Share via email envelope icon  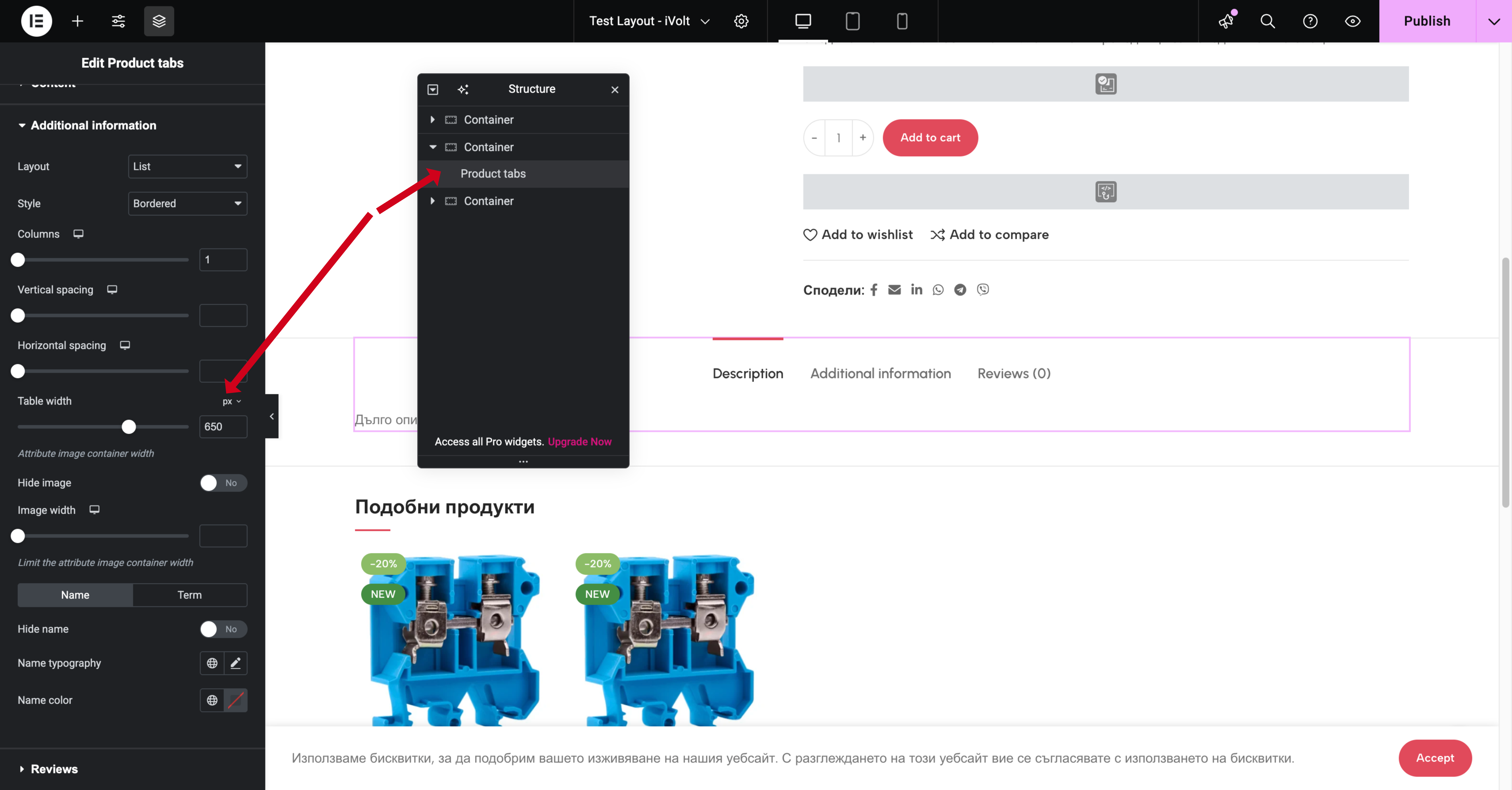coord(895,289)
